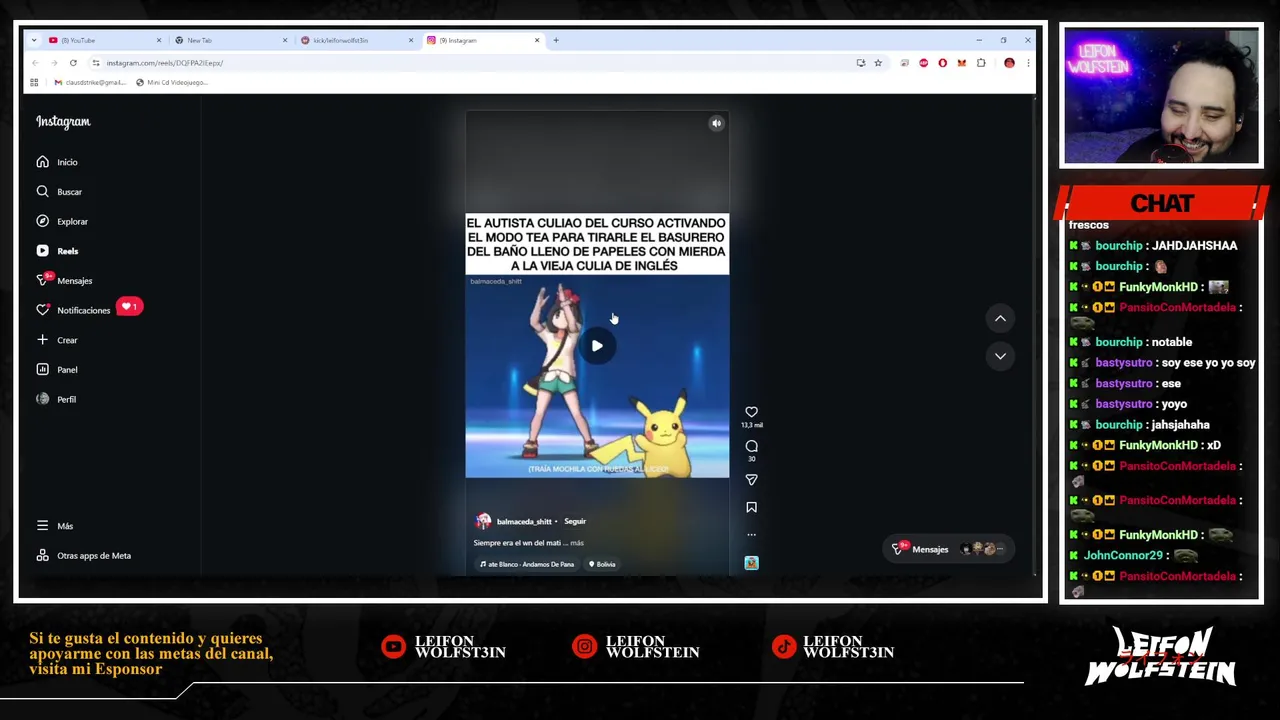1280x720 pixels.
Task: Go to next reel down arrow
Action: click(x=1000, y=356)
